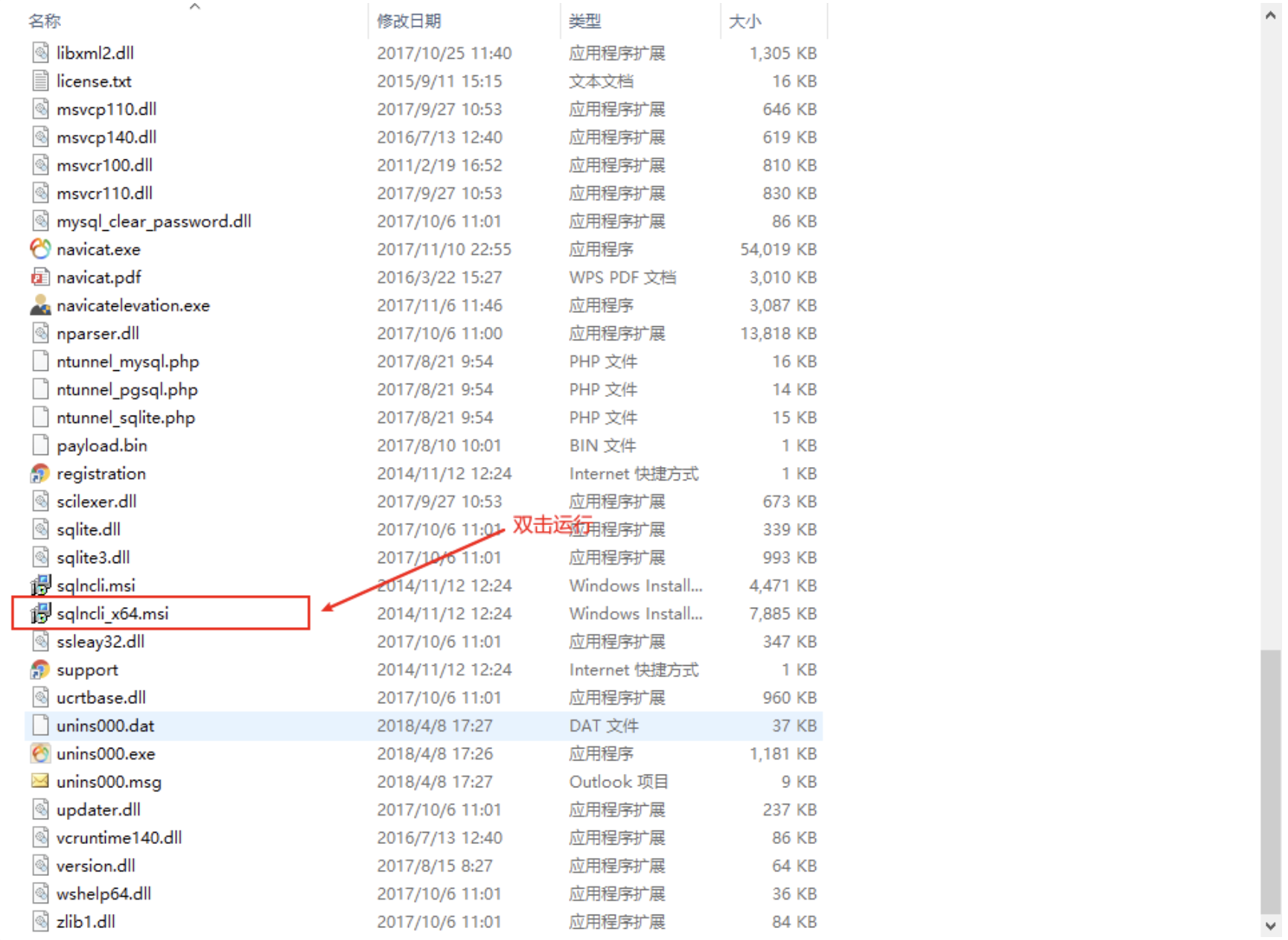
Task: Click the WPS PDF 文档 type cell
Action: coord(622,278)
